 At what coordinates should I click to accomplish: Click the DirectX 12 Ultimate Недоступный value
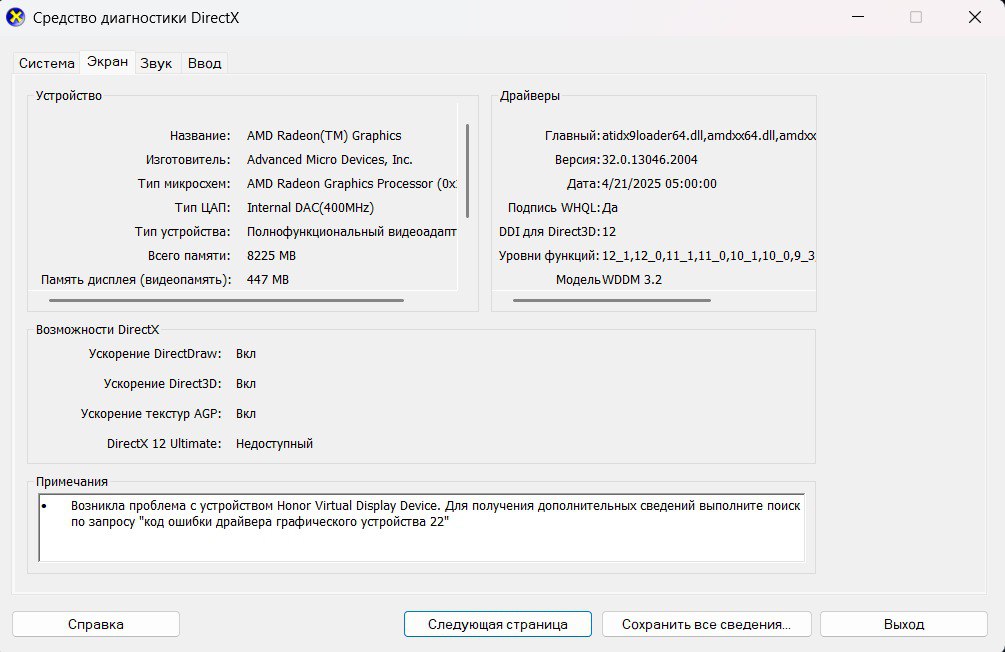[x=274, y=444]
